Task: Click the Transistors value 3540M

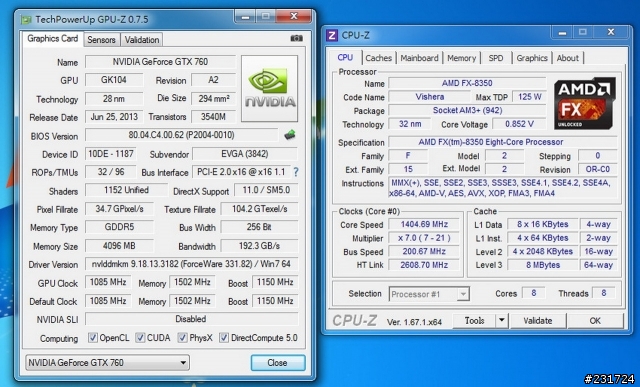Action: [x=213, y=116]
